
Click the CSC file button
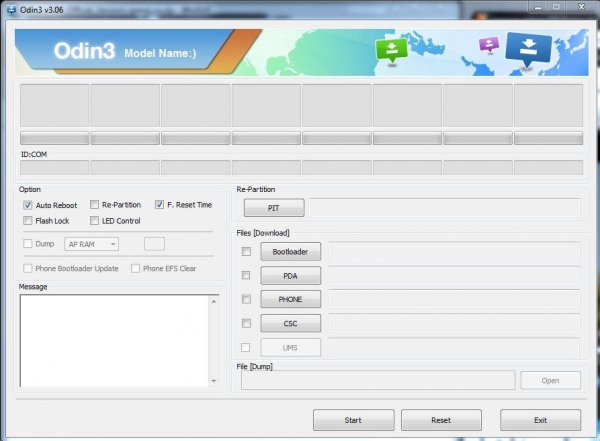(290, 323)
